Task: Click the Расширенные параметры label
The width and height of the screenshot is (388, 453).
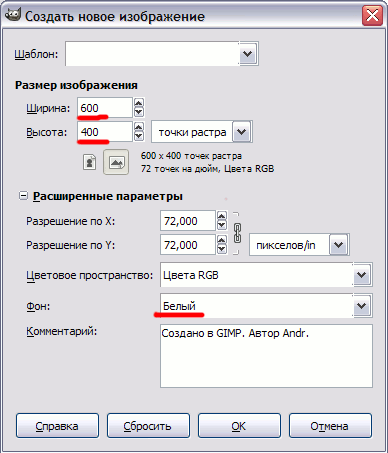Action: [108, 196]
